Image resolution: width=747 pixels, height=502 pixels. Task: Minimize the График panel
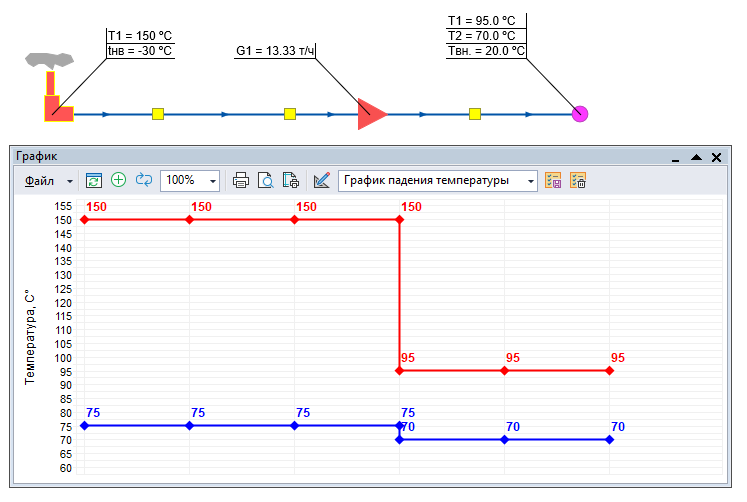pos(676,158)
